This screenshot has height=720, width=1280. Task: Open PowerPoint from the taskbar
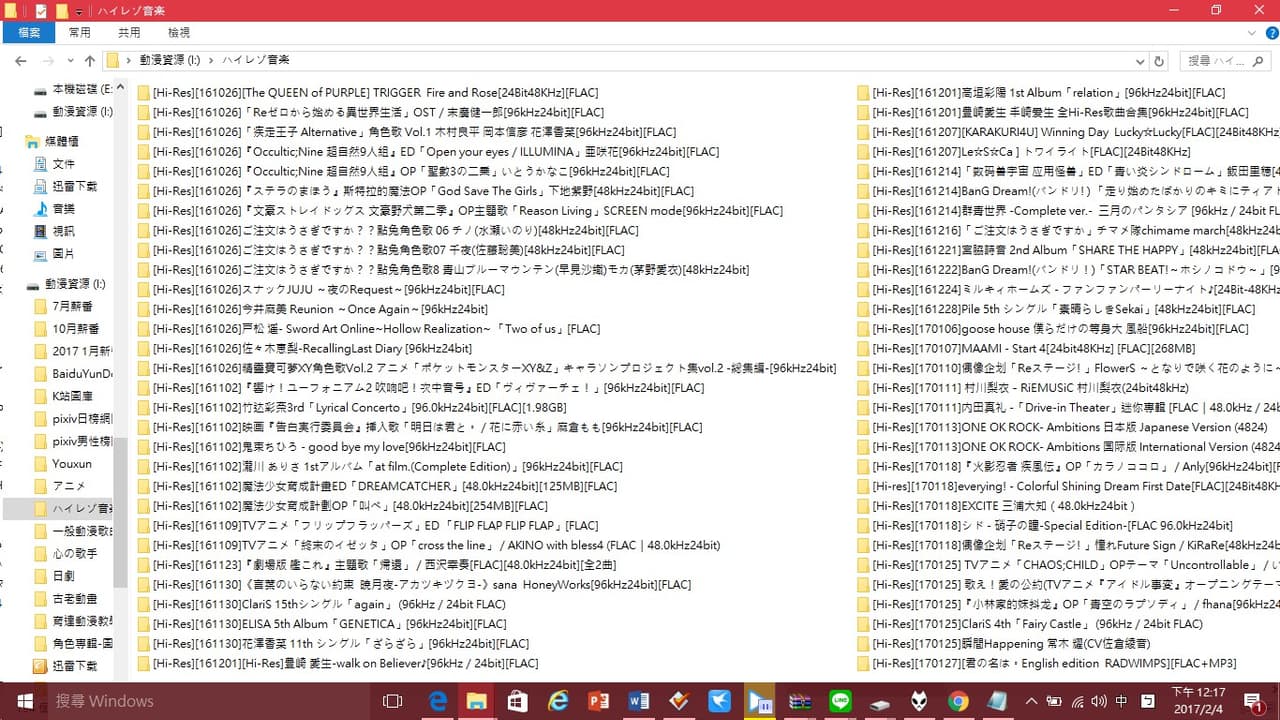pos(599,701)
